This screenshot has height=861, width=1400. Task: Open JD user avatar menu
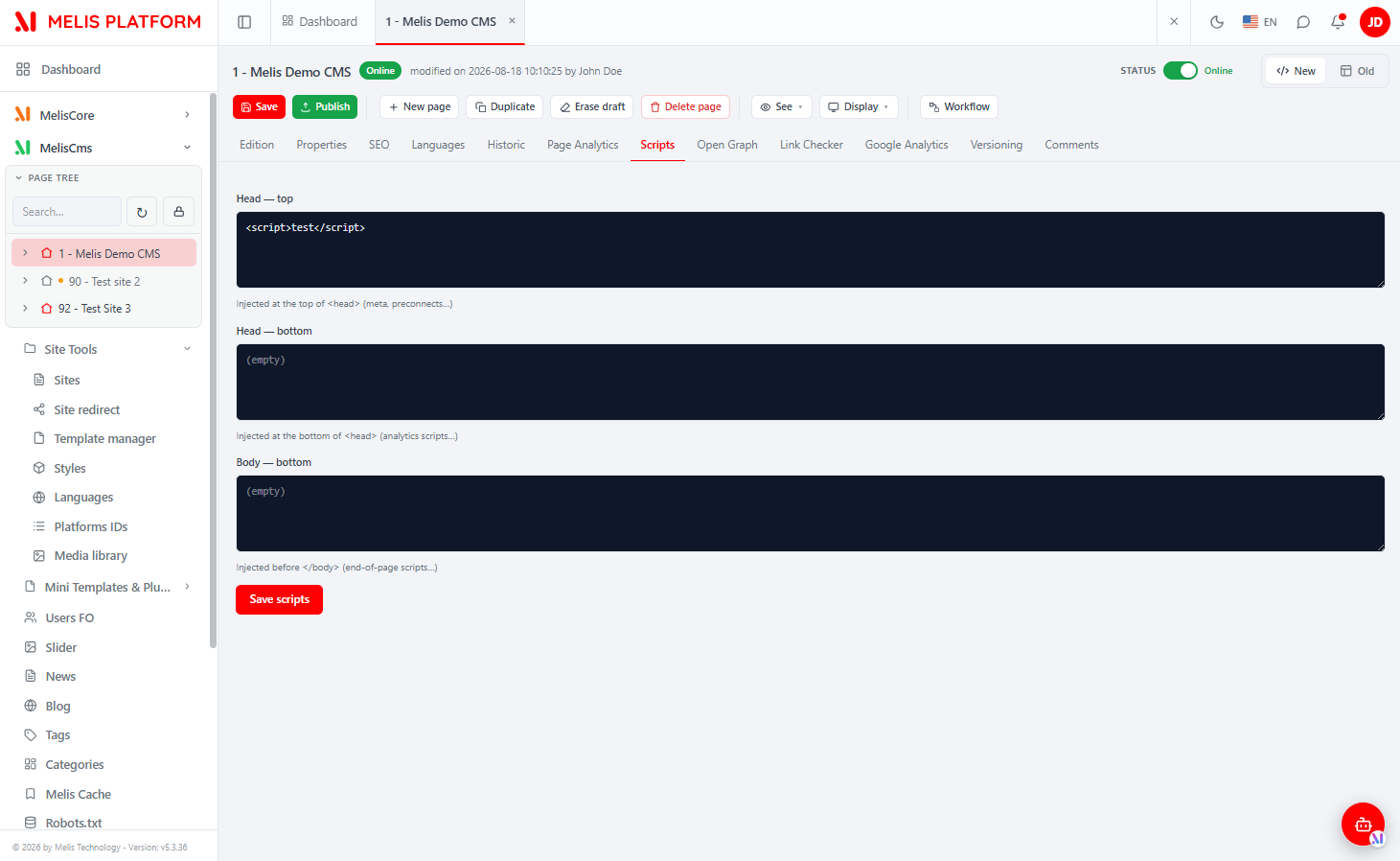pos(1375,22)
